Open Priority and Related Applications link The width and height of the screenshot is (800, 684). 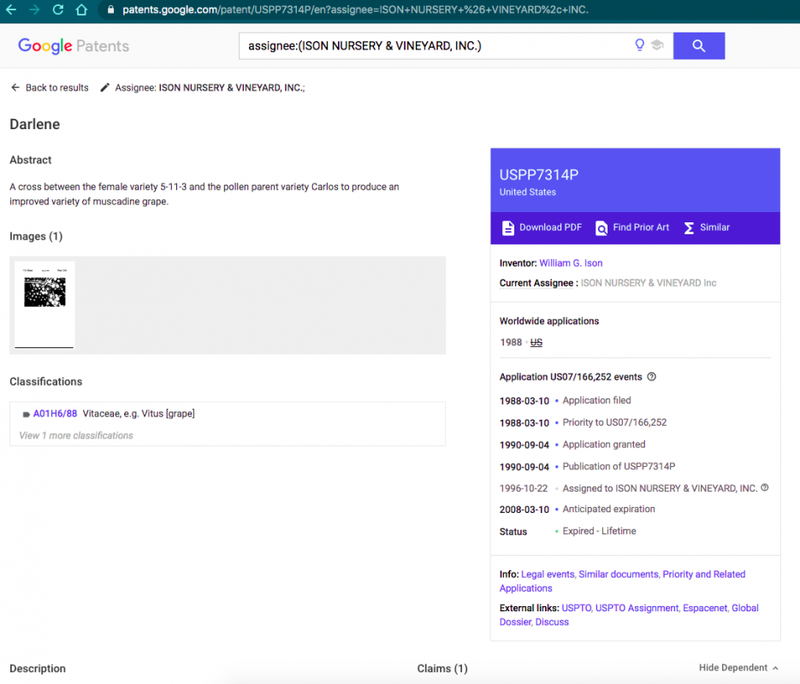[x=622, y=581]
